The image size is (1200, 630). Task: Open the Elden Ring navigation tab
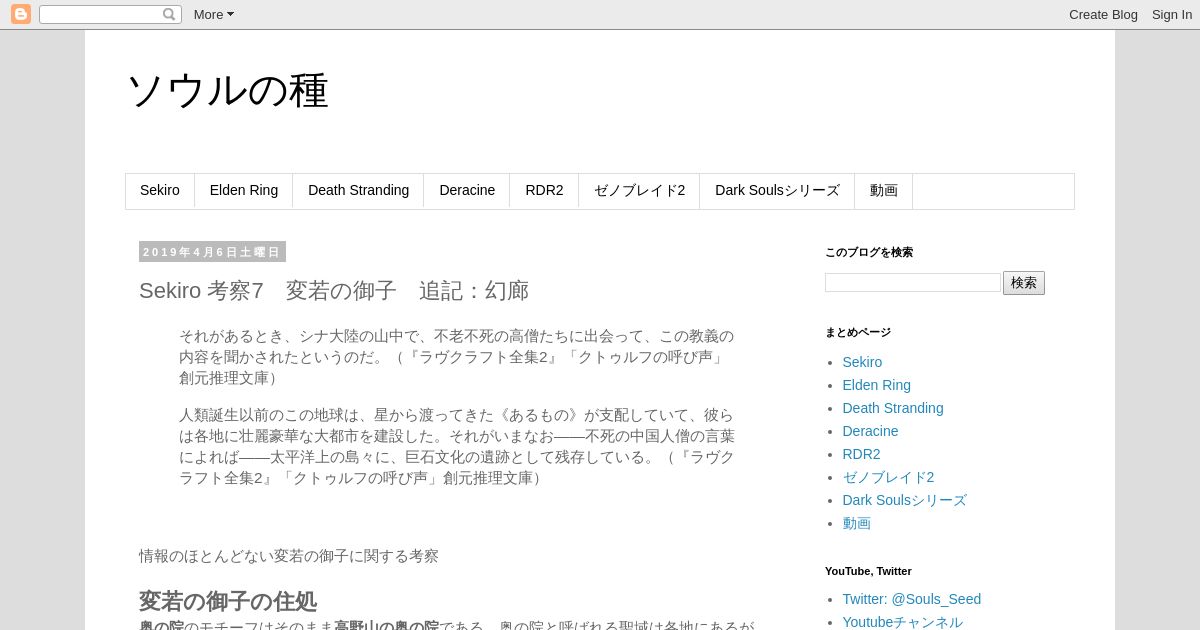tap(244, 191)
